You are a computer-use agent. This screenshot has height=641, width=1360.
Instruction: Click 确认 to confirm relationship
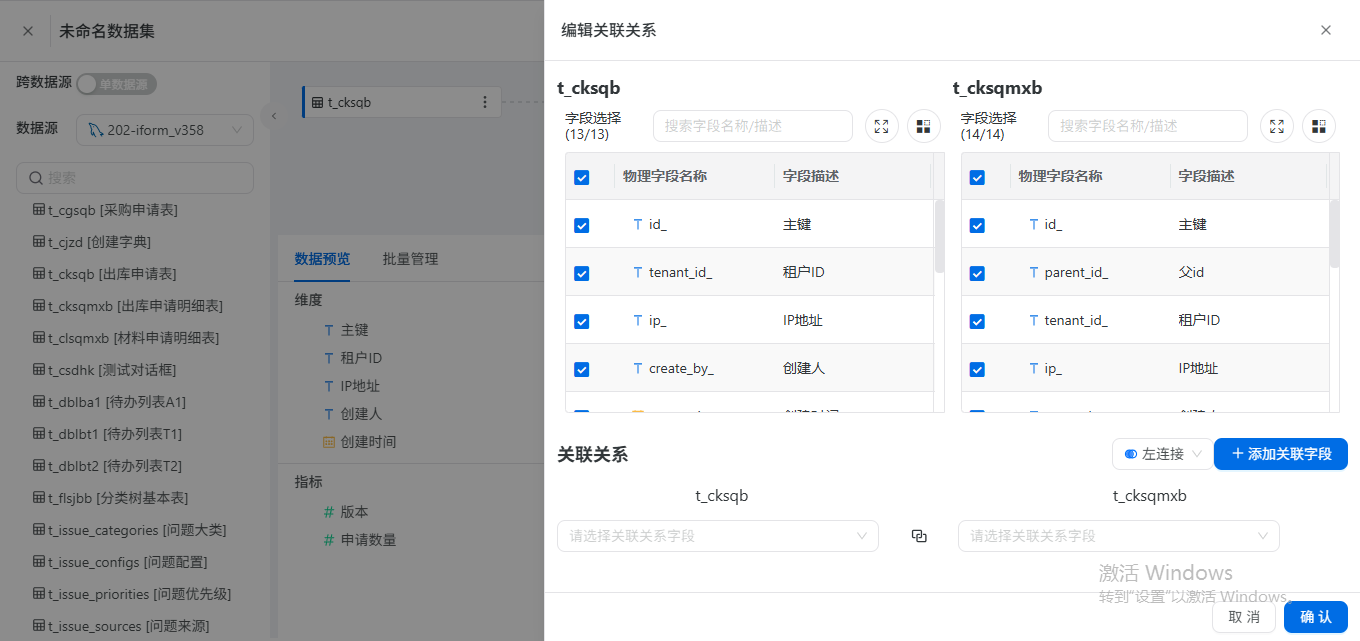[1316, 617]
